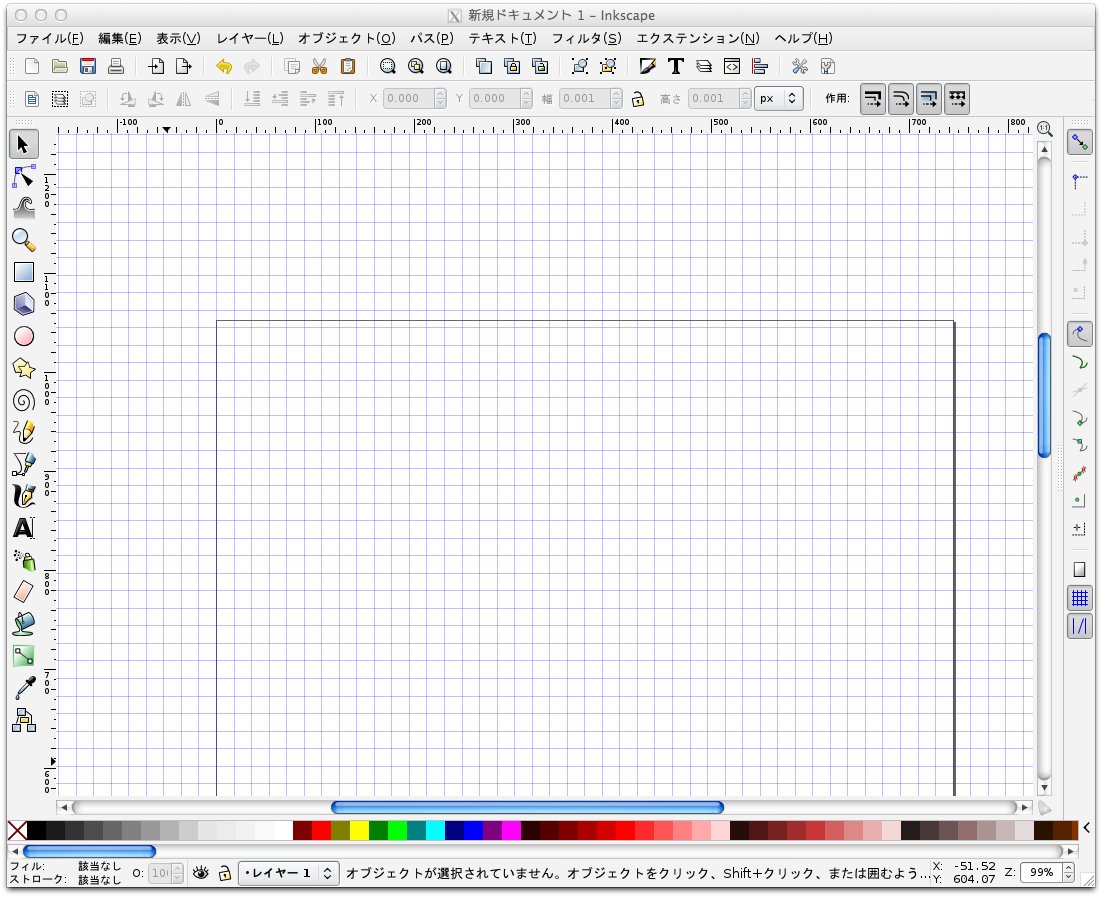Click the zoom percentage stepper
The height and width of the screenshot is (897, 1102).
click(x=1069, y=872)
